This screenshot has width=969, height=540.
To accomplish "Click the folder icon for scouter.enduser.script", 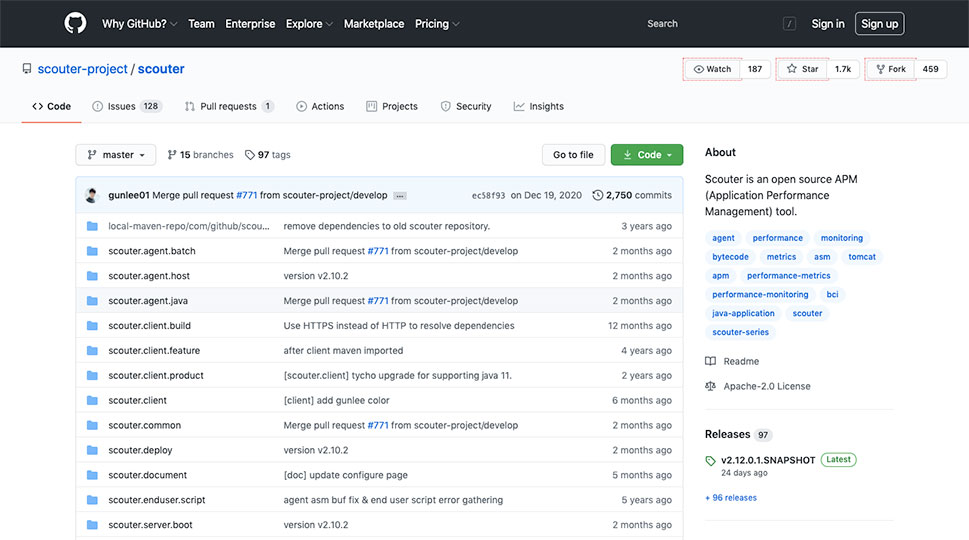I will pyautogui.click(x=92, y=500).
